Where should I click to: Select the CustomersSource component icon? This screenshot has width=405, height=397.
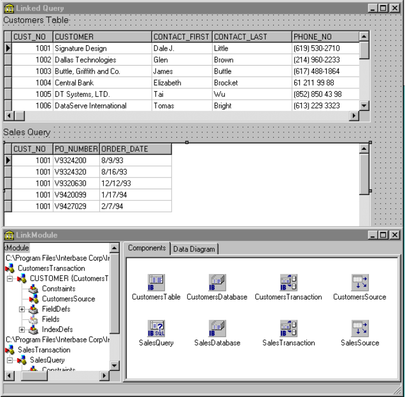click(x=360, y=282)
